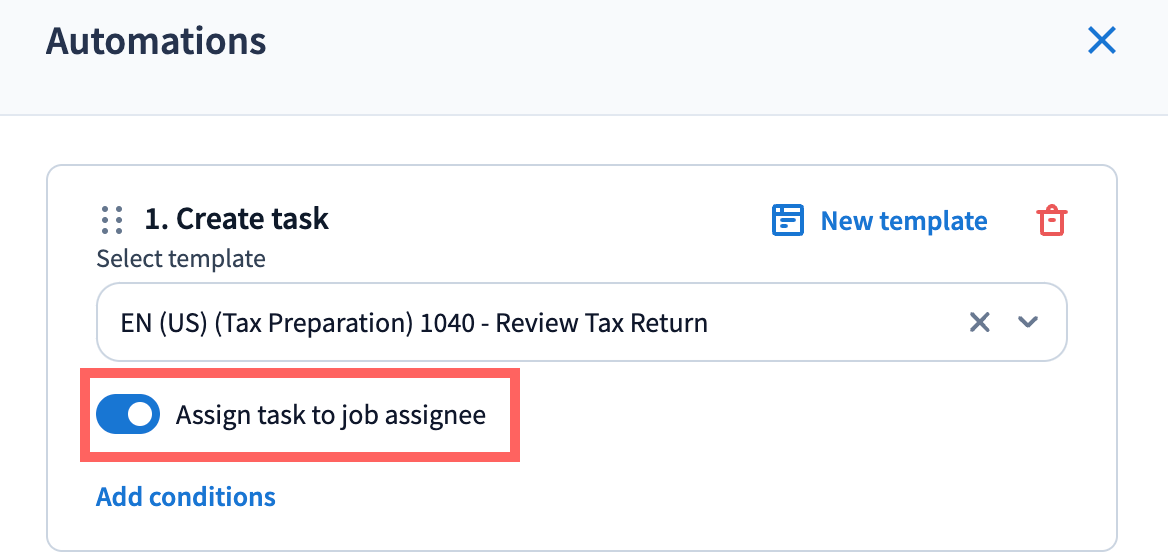This screenshot has width=1168, height=560.
Task: Click the 'Select template' field label
Action: [x=181, y=259]
